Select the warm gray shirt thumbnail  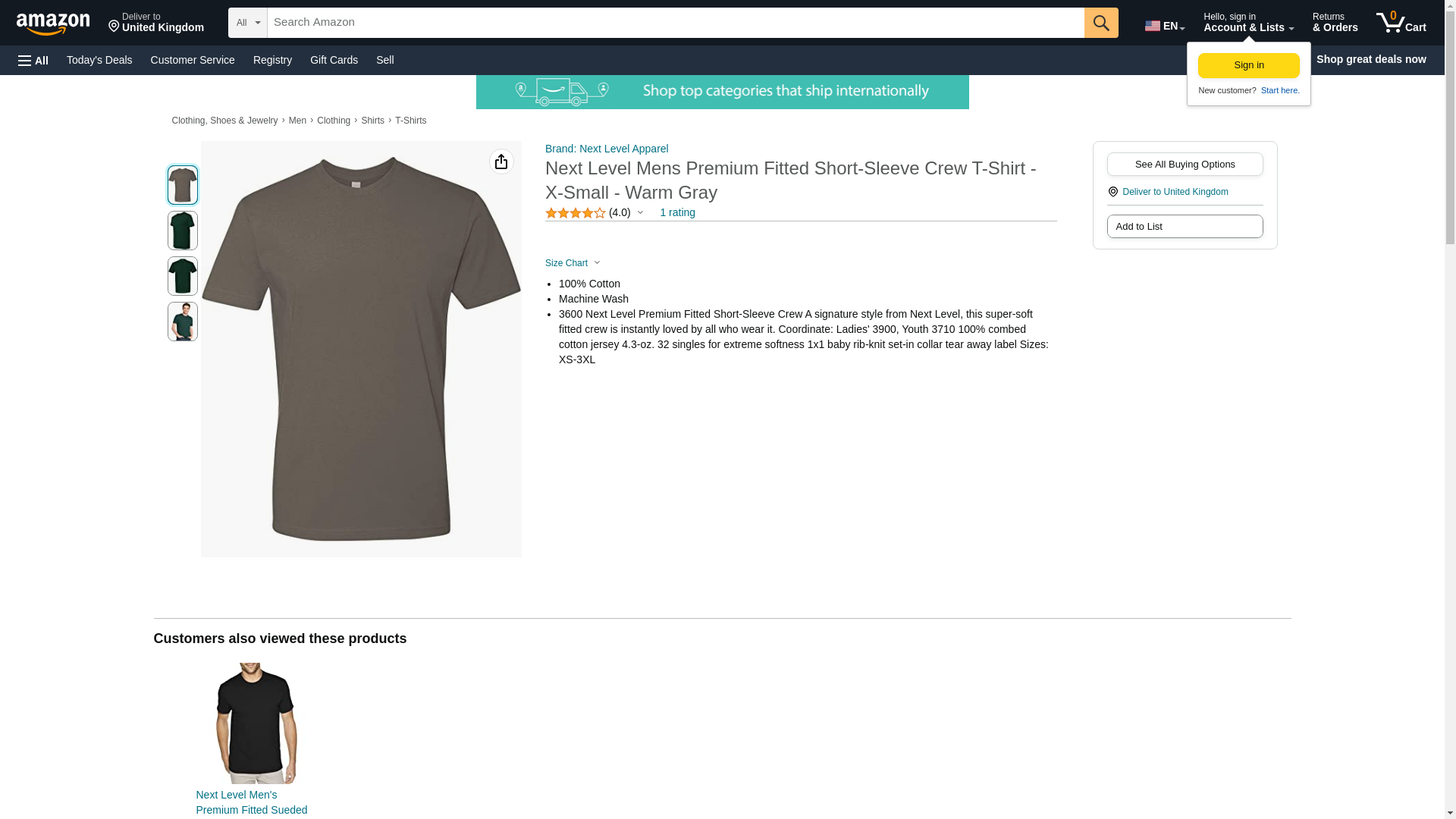(183, 185)
